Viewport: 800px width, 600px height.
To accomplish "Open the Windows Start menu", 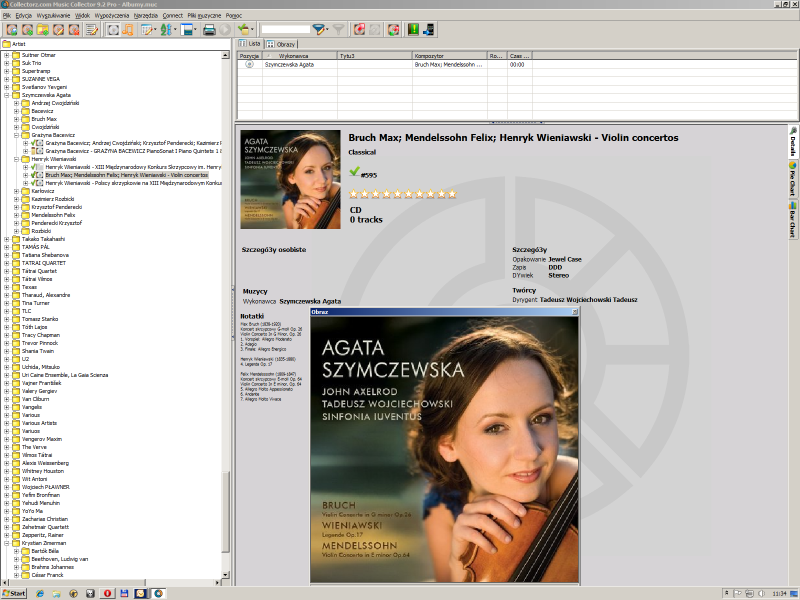I will tap(14, 593).
